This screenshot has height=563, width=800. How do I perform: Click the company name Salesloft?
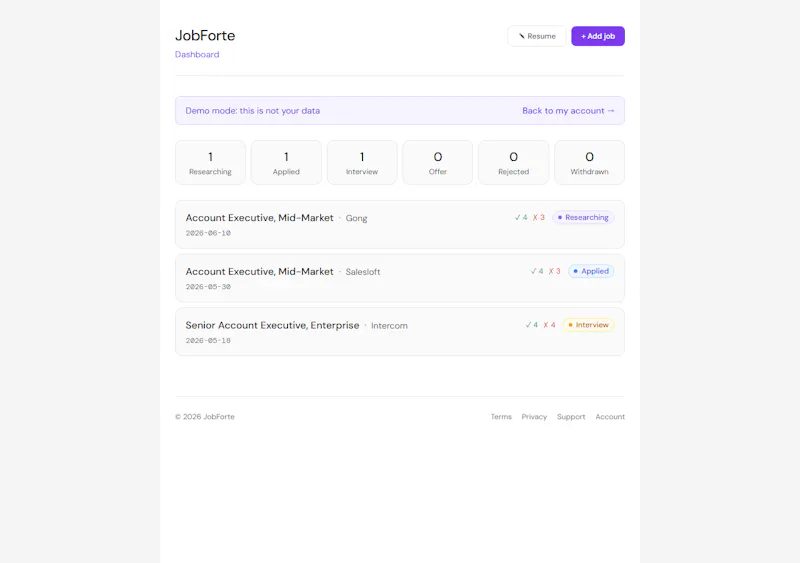(x=363, y=272)
